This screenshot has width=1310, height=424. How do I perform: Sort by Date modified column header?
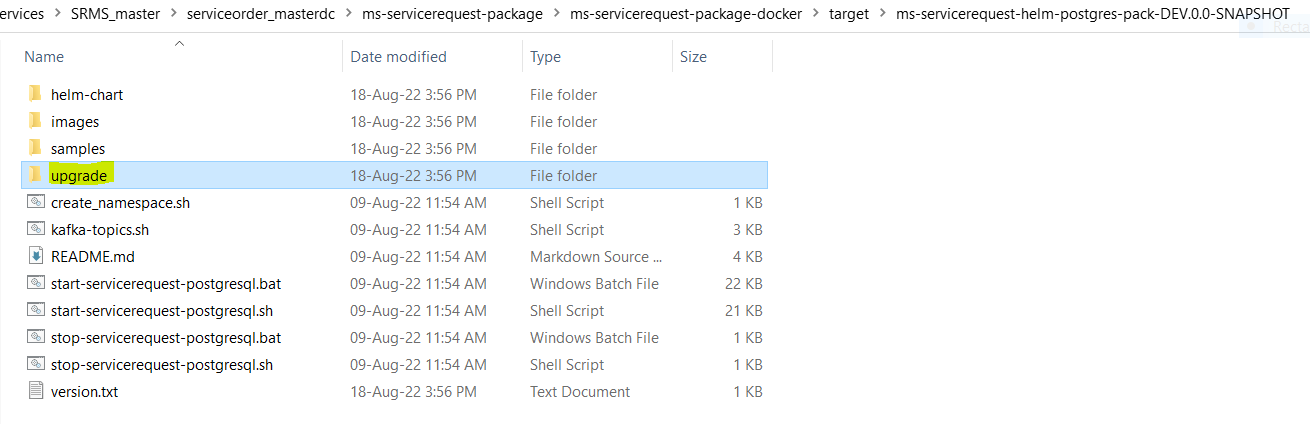[x=398, y=57]
